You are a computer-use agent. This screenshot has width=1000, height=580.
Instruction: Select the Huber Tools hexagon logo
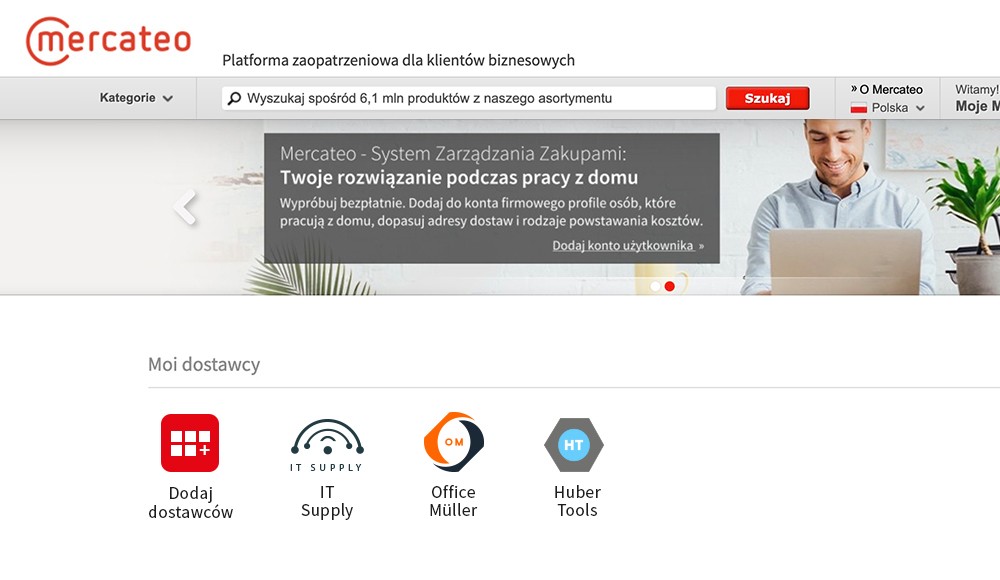pos(574,445)
